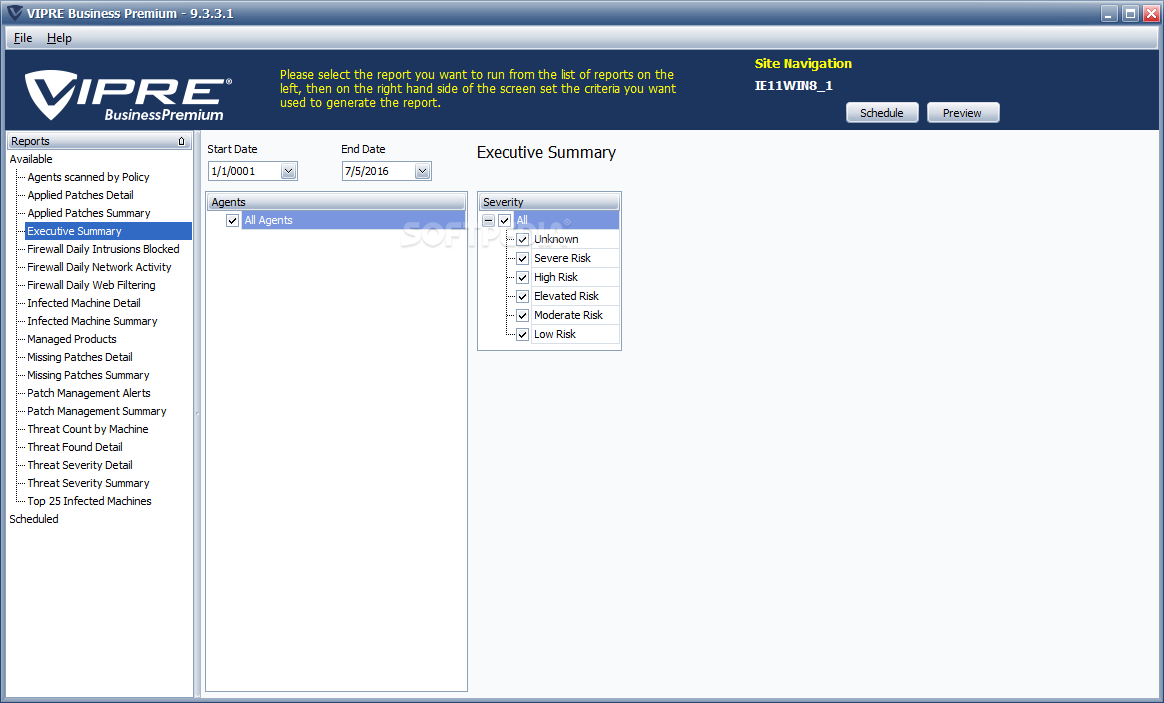The width and height of the screenshot is (1164, 703).
Task: Toggle the All Agents checkbox
Action: [x=232, y=220]
